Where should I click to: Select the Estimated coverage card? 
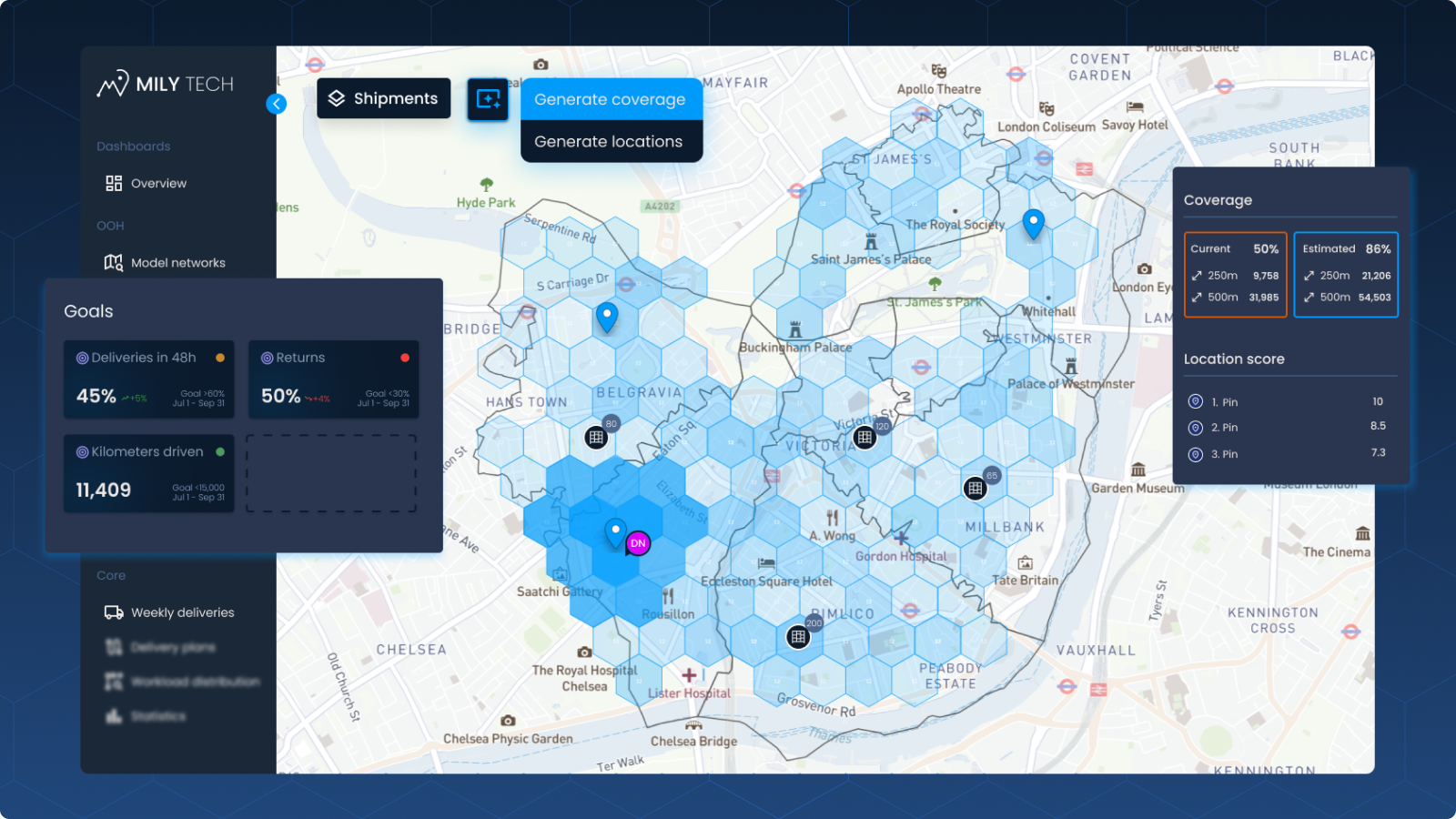point(1346,274)
